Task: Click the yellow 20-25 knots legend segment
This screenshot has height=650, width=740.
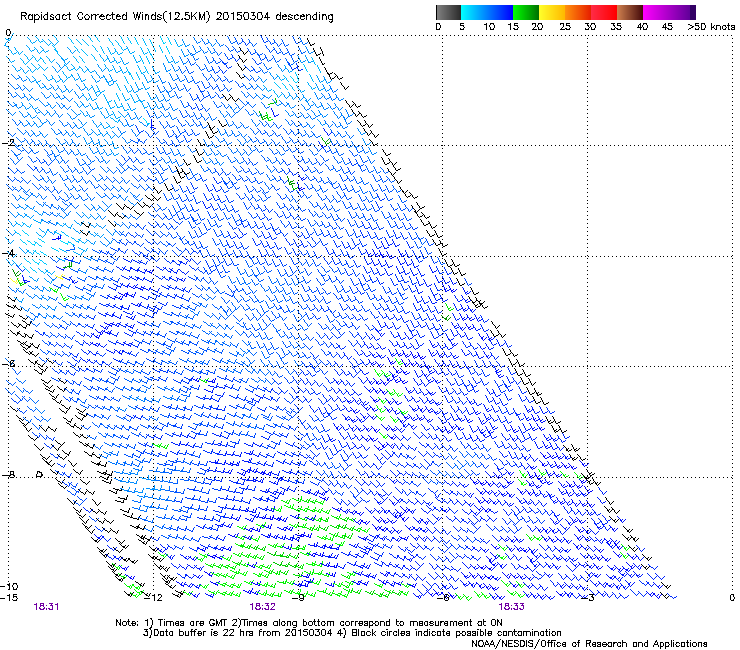Action: click(x=552, y=12)
